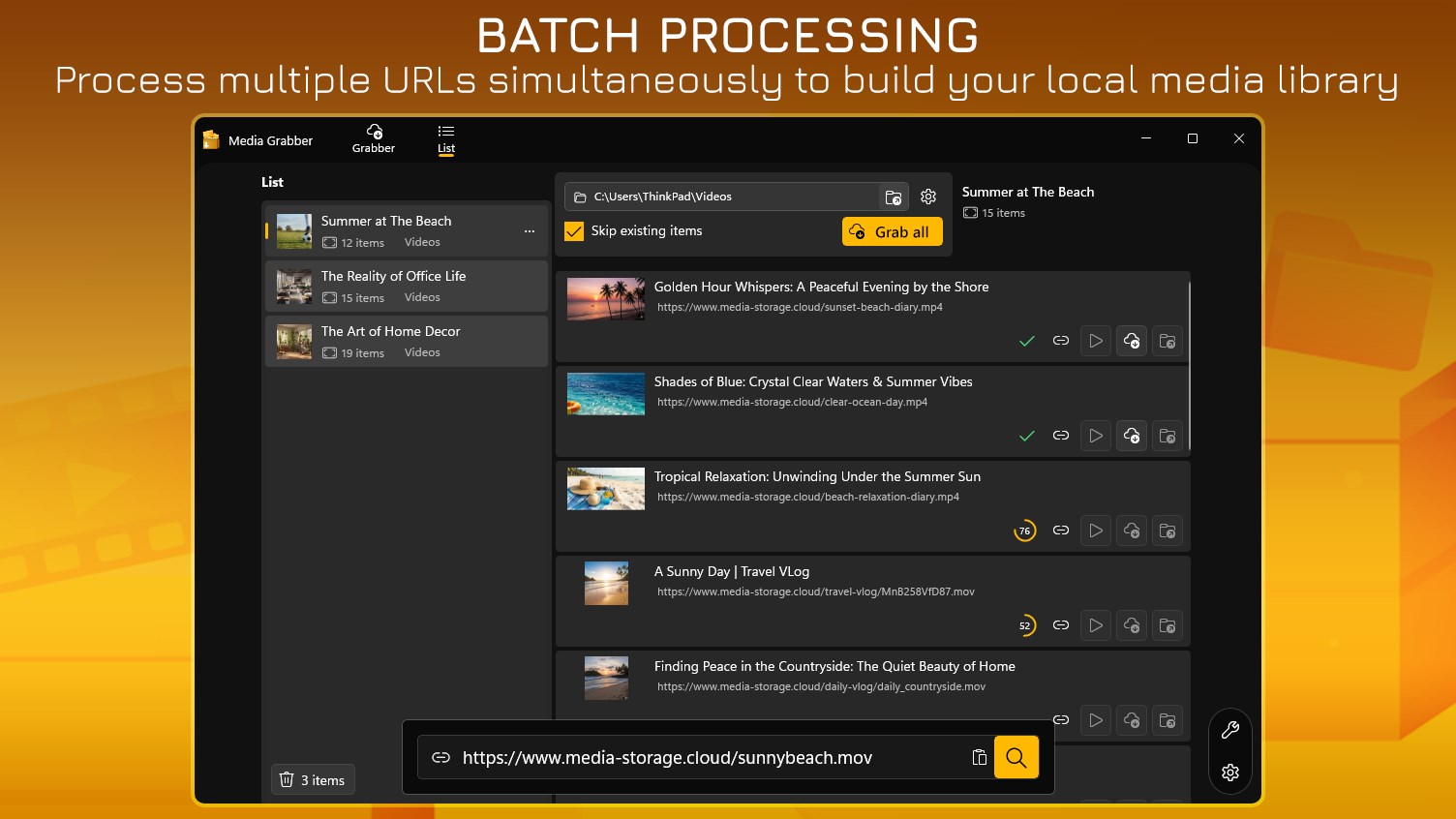Image resolution: width=1456 pixels, height=819 pixels.
Task: Open the more options menu for Summer at The Beach
Action: pos(530,231)
